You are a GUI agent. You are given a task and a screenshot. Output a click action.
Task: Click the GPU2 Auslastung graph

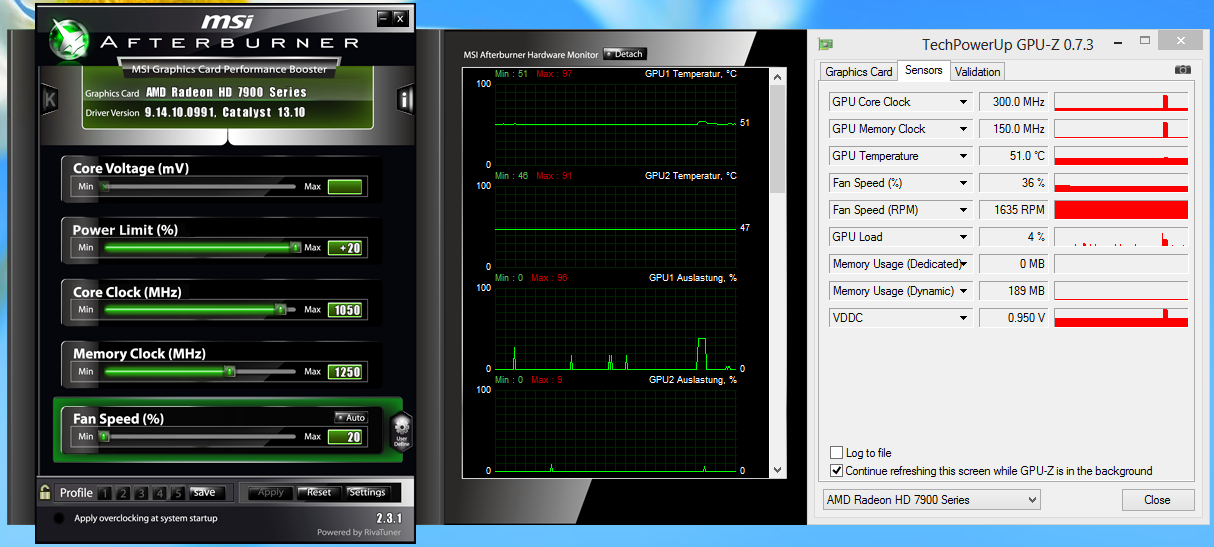[x=615, y=430]
